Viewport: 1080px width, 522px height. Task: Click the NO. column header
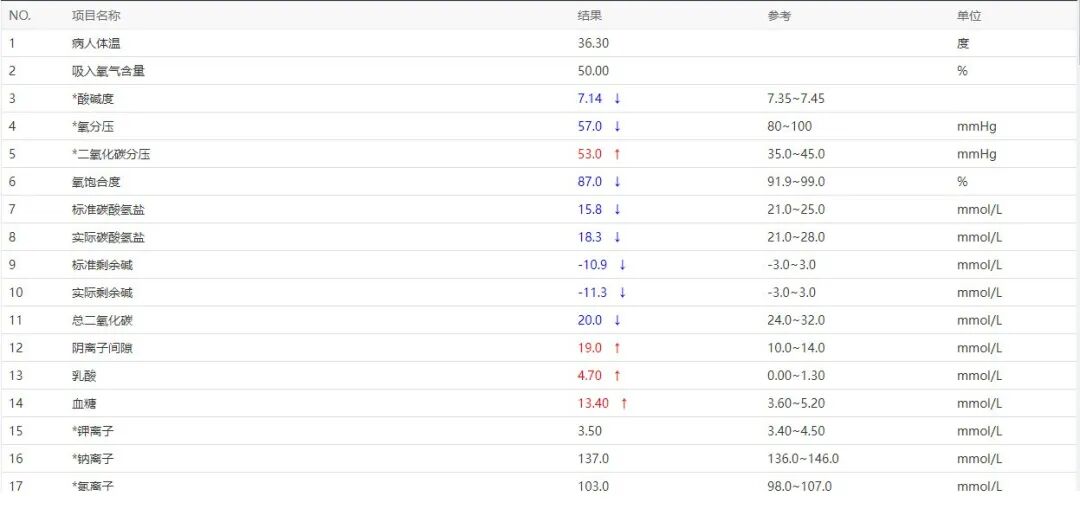[20, 16]
